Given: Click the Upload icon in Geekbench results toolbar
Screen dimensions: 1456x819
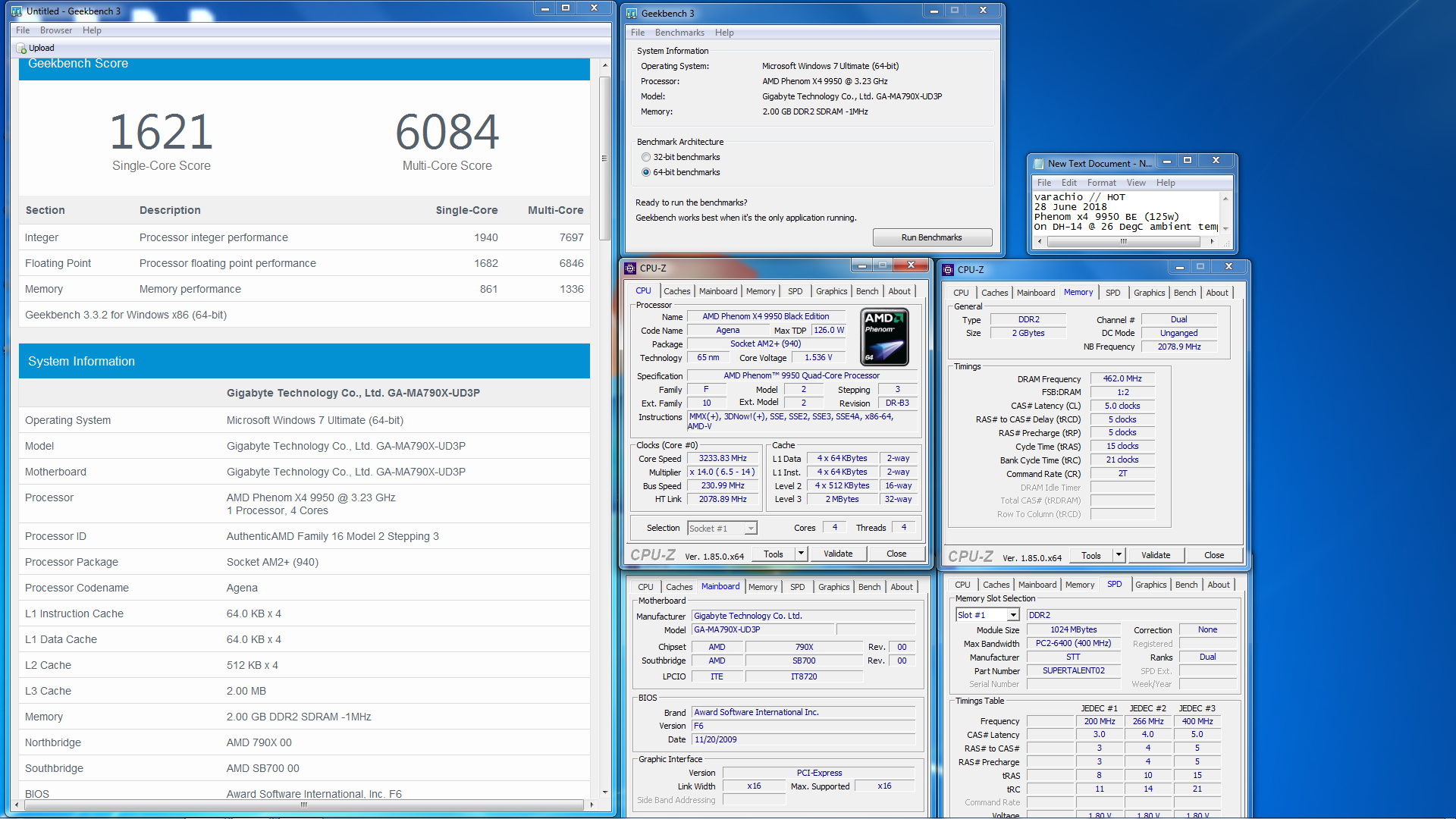Looking at the screenshot, I should click(21, 48).
